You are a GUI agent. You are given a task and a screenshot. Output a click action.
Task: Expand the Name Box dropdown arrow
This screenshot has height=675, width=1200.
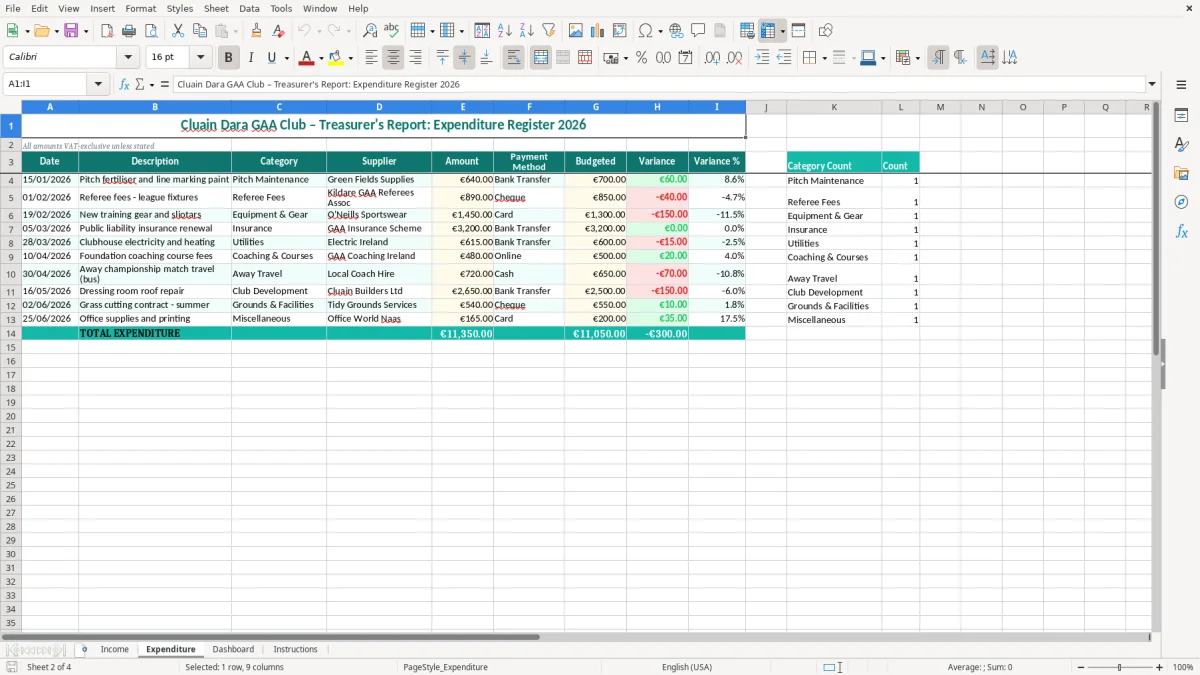coord(99,85)
